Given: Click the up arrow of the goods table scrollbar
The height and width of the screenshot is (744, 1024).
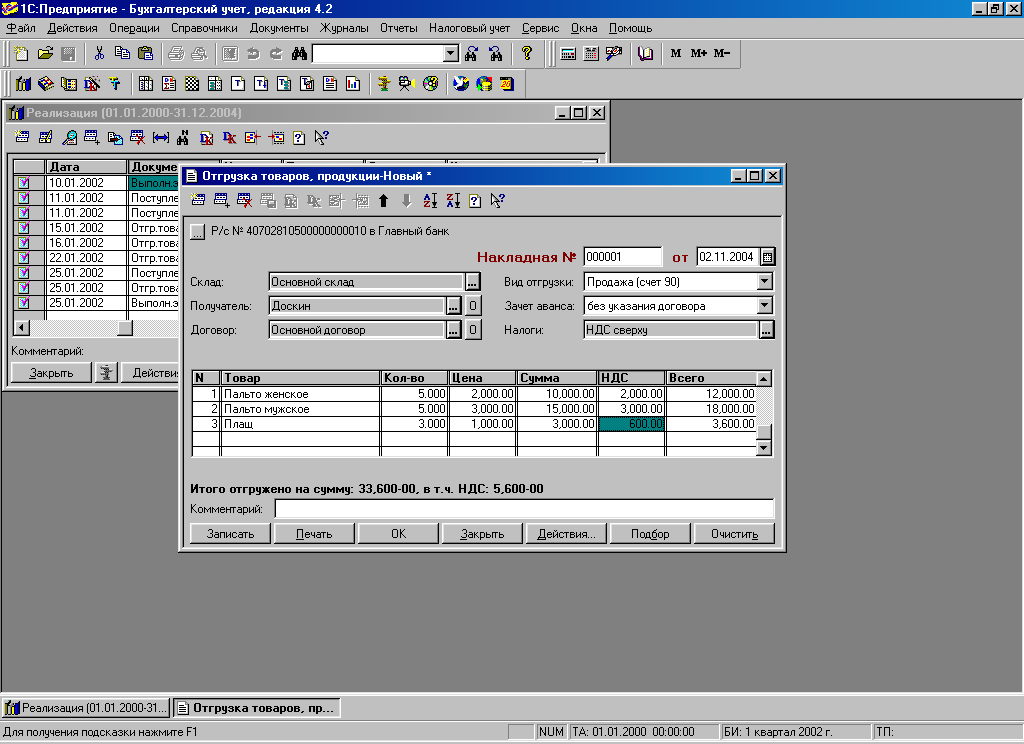Looking at the screenshot, I should click(x=763, y=379).
